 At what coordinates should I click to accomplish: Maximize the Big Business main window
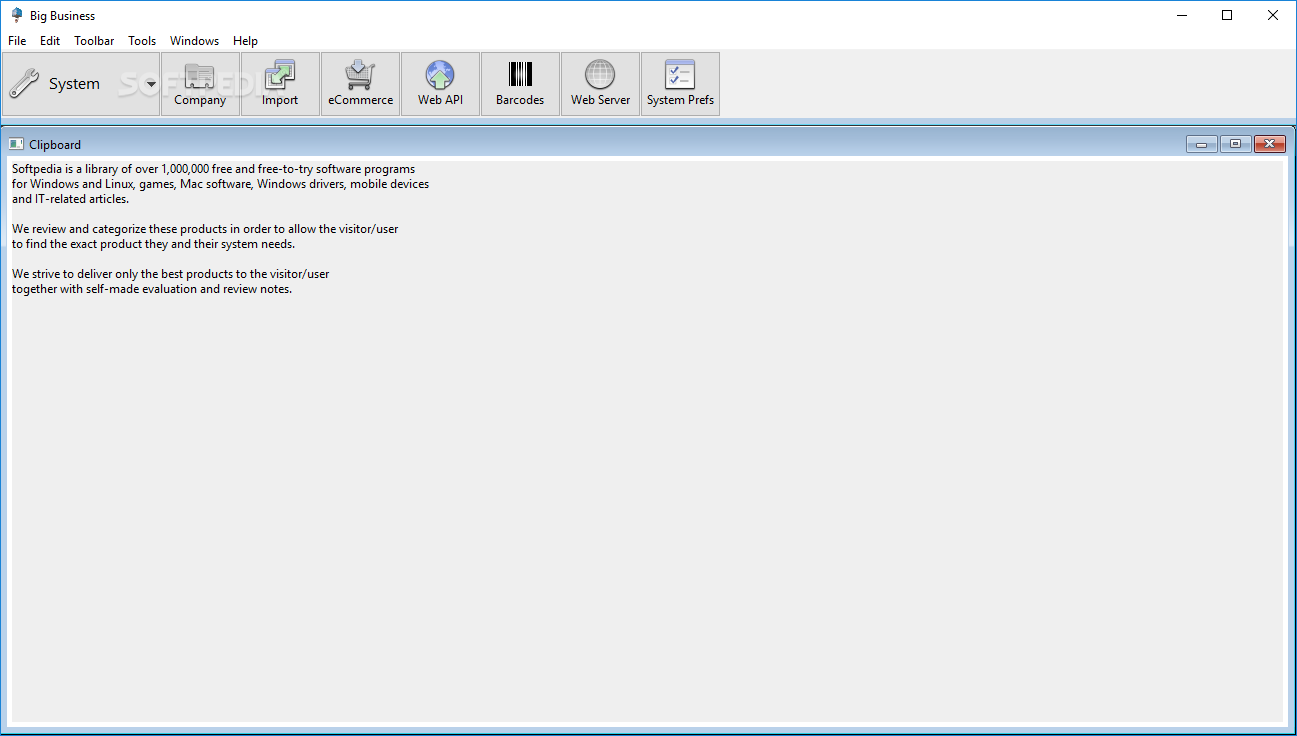(x=1227, y=15)
